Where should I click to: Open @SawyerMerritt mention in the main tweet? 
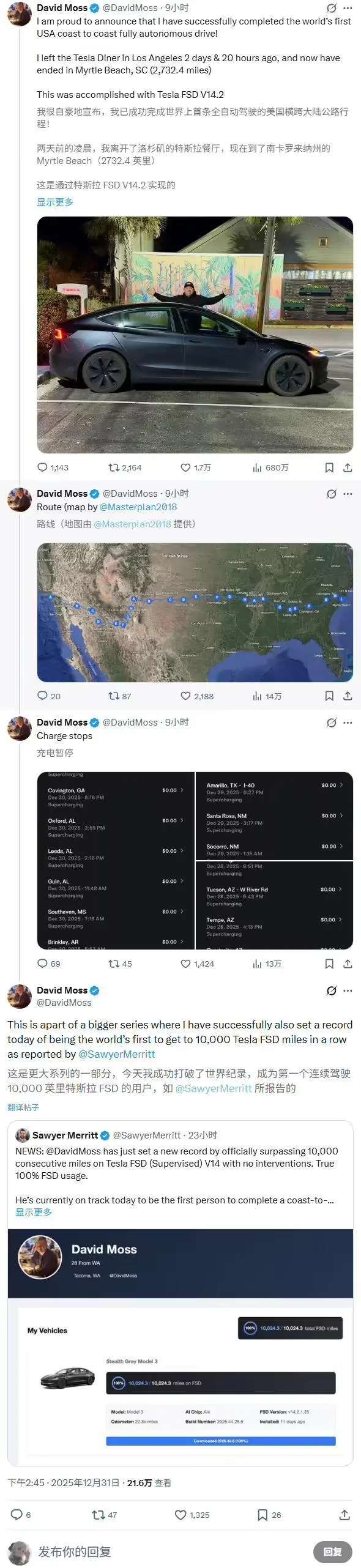pos(117,1054)
